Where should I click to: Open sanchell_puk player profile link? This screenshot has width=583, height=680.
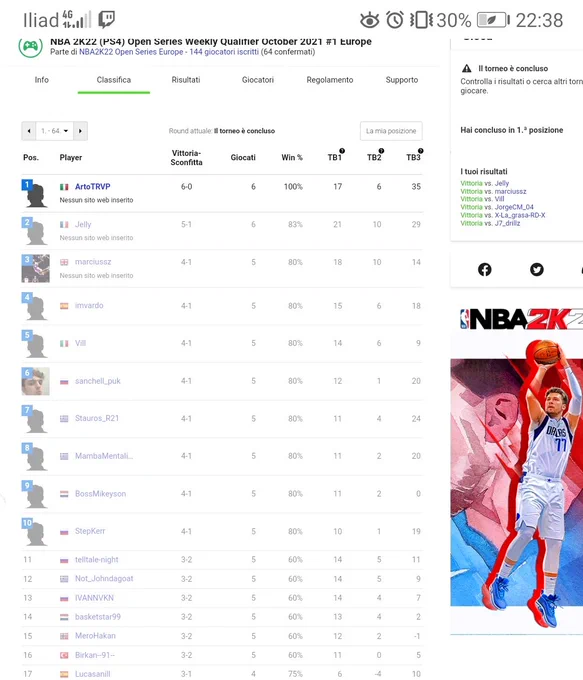click(x=98, y=381)
